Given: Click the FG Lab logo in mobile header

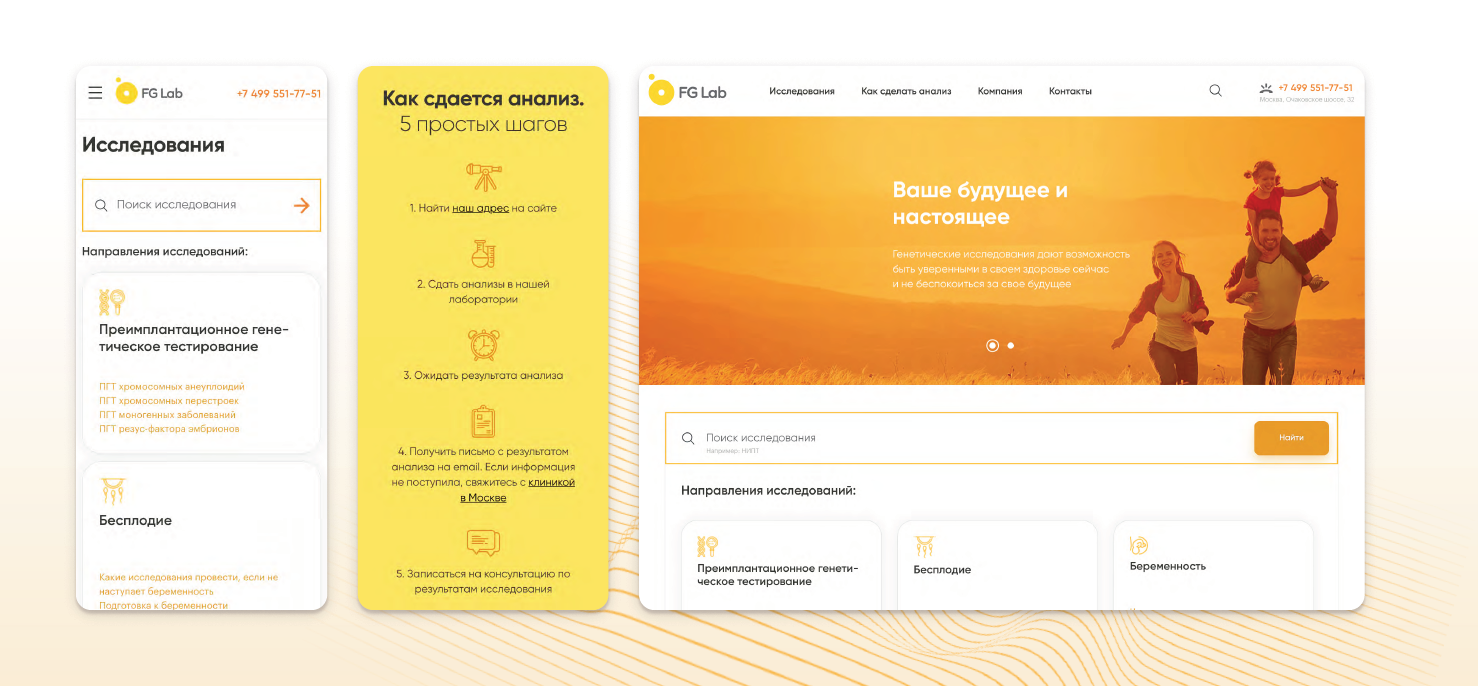Looking at the screenshot, I should point(149,92).
